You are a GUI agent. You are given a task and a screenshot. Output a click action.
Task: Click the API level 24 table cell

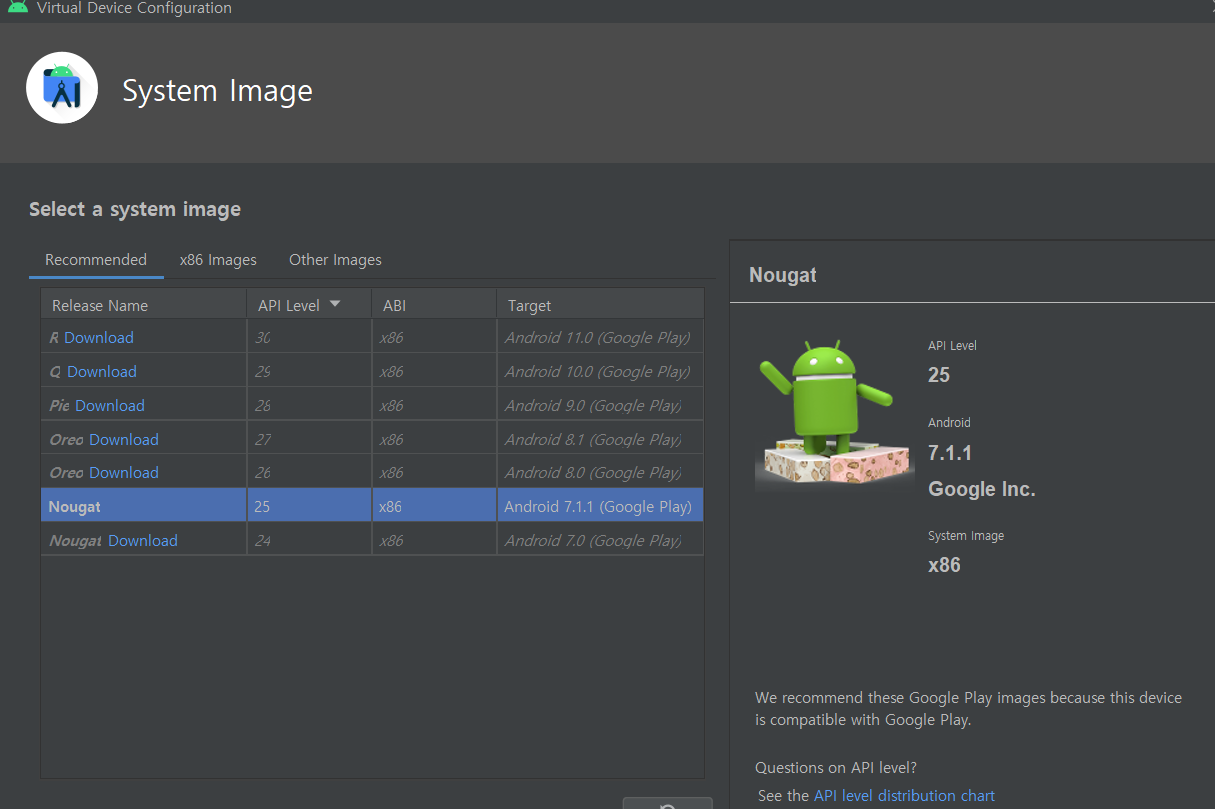309,541
